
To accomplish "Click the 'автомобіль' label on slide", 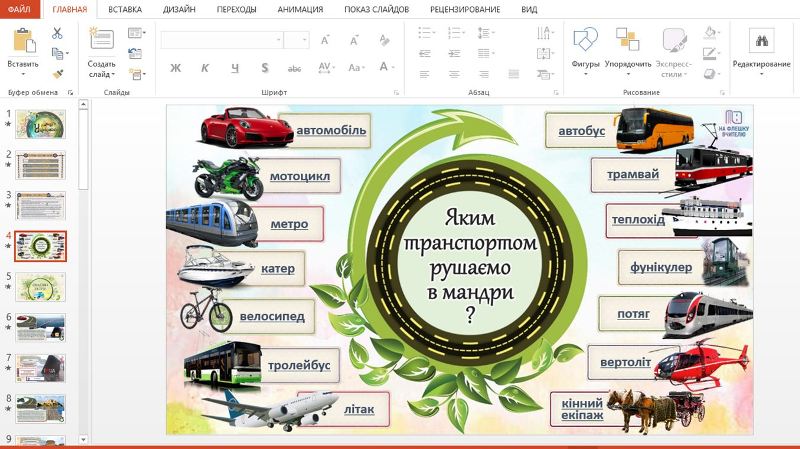I will pyautogui.click(x=331, y=130).
